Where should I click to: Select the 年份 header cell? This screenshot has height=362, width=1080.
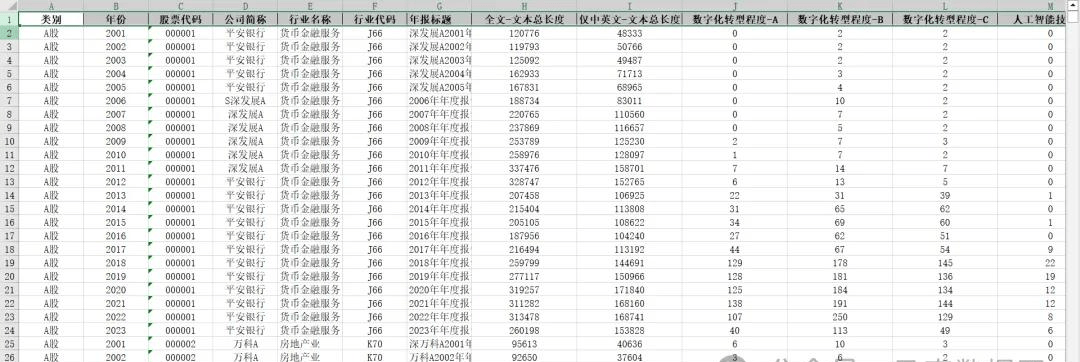(x=116, y=19)
